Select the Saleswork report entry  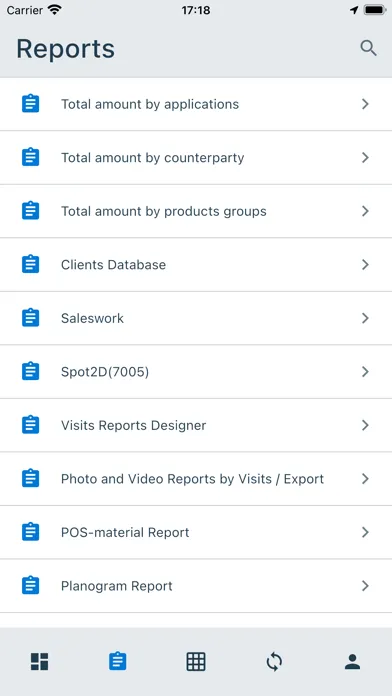pos(196,318)
